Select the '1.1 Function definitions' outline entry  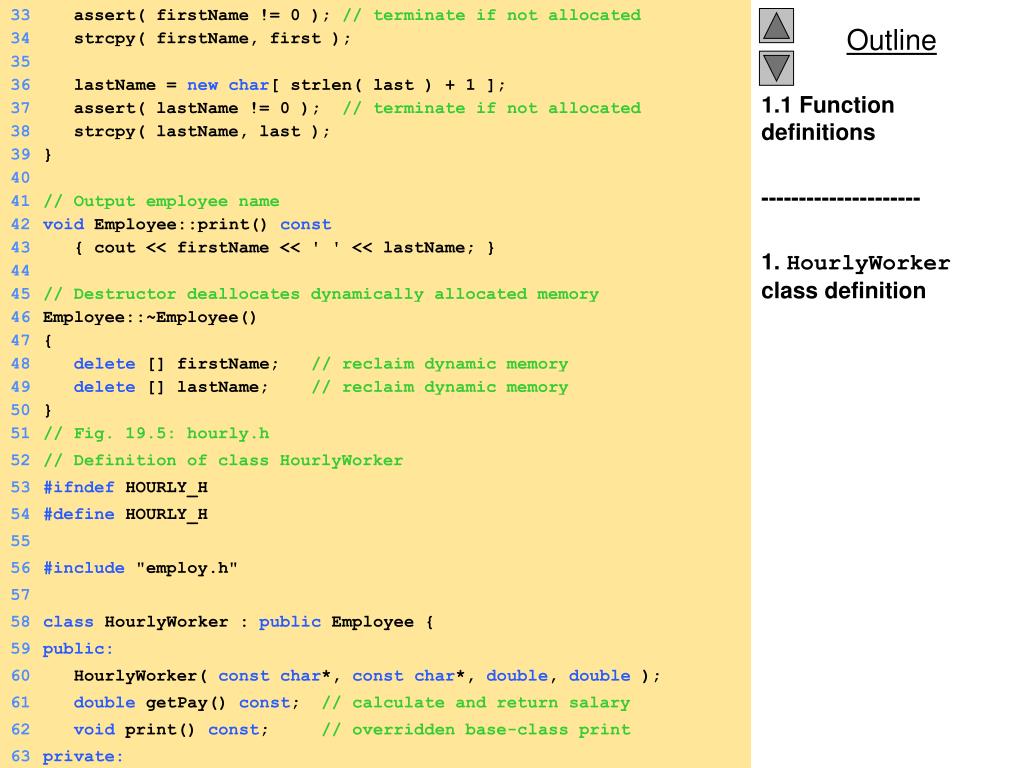[827, 118]
